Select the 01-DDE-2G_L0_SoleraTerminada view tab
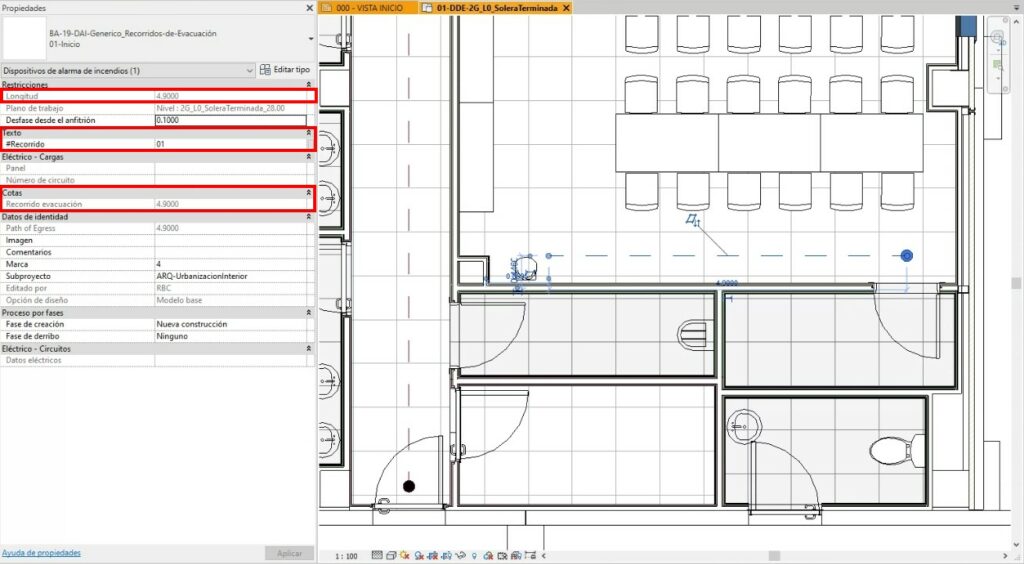The image size is (1024, 564). [496, 8]
